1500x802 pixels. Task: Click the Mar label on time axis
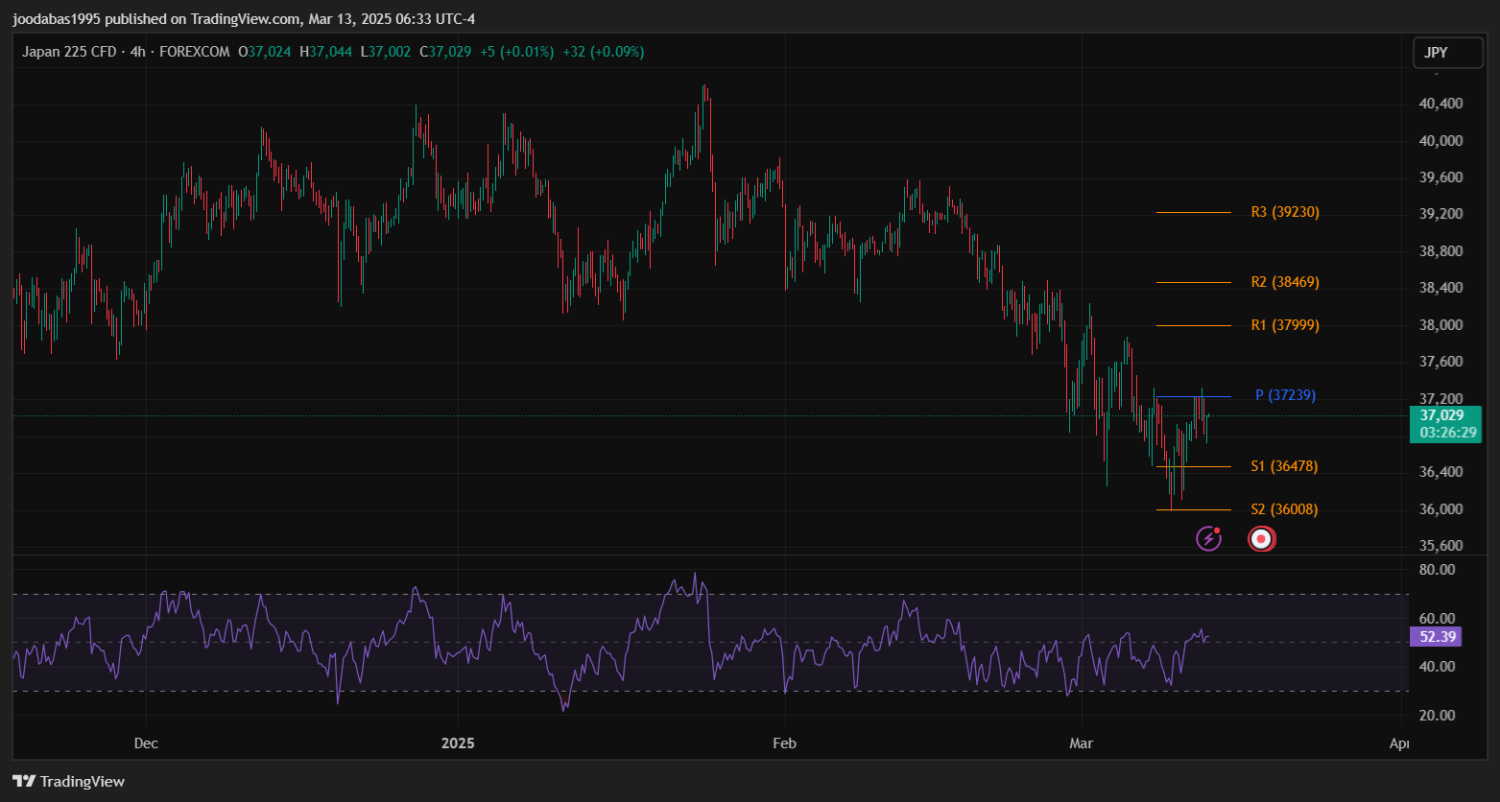[x=1081, y=744]
